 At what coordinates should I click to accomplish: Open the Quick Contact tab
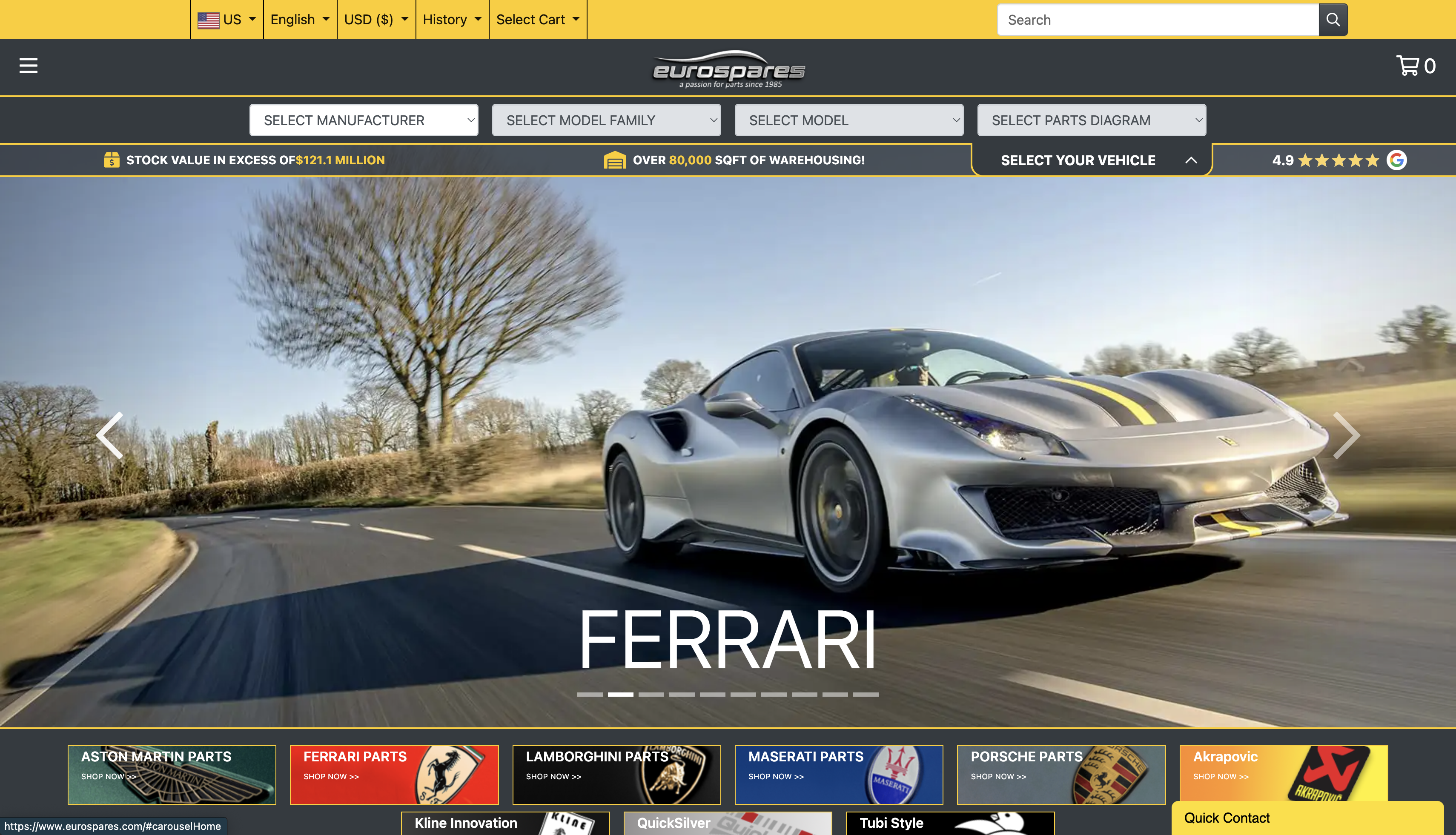(1307, 818)
